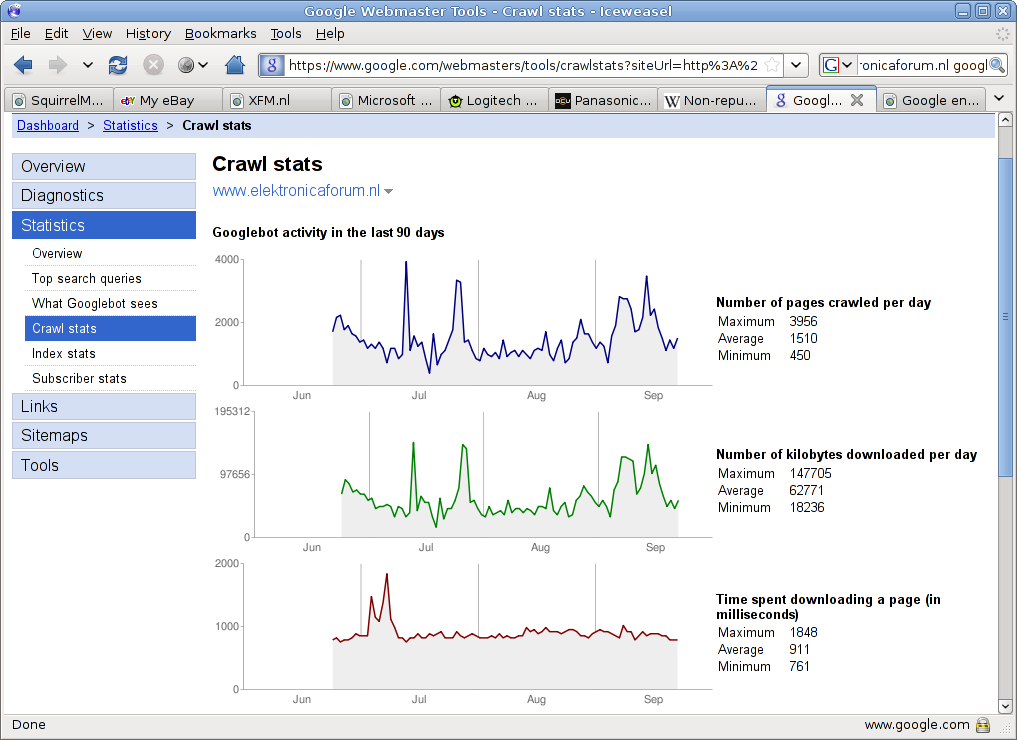Click inside the Google search box

click(924, 65)
